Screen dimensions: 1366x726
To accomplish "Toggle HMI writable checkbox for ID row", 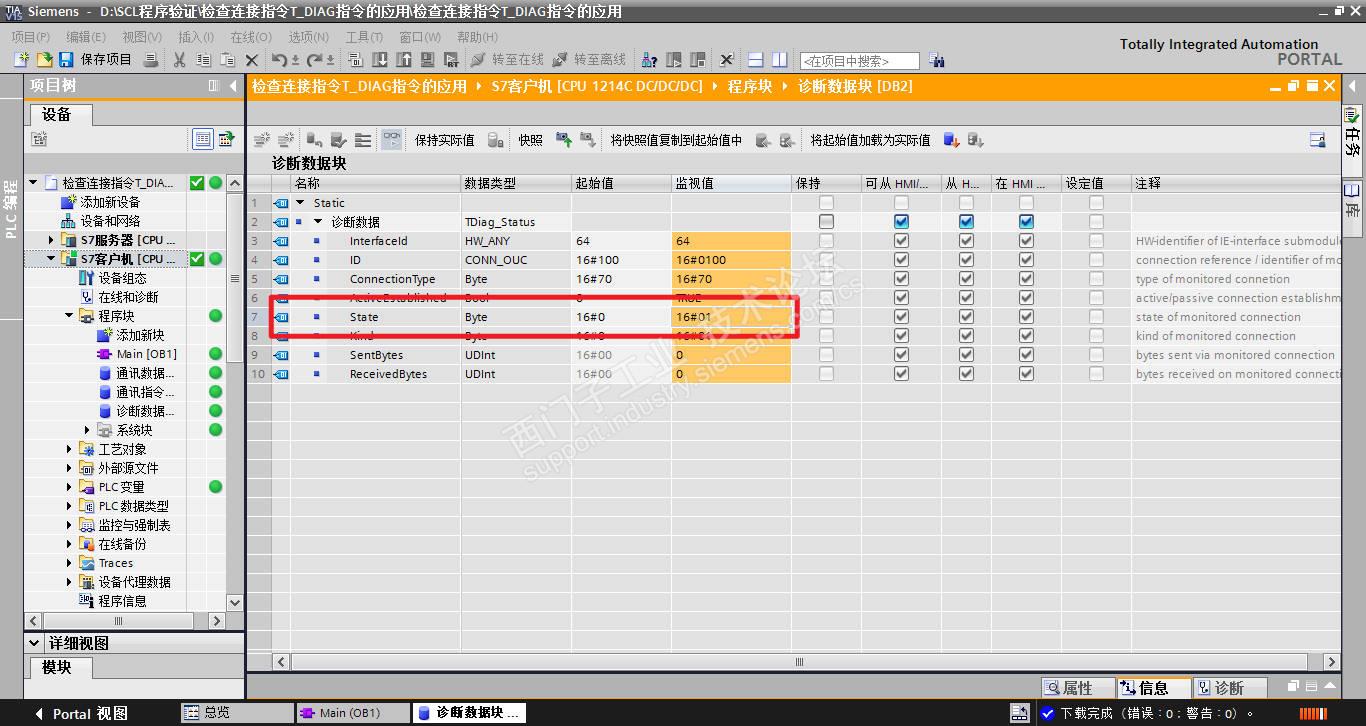I will tap(966, 260).
